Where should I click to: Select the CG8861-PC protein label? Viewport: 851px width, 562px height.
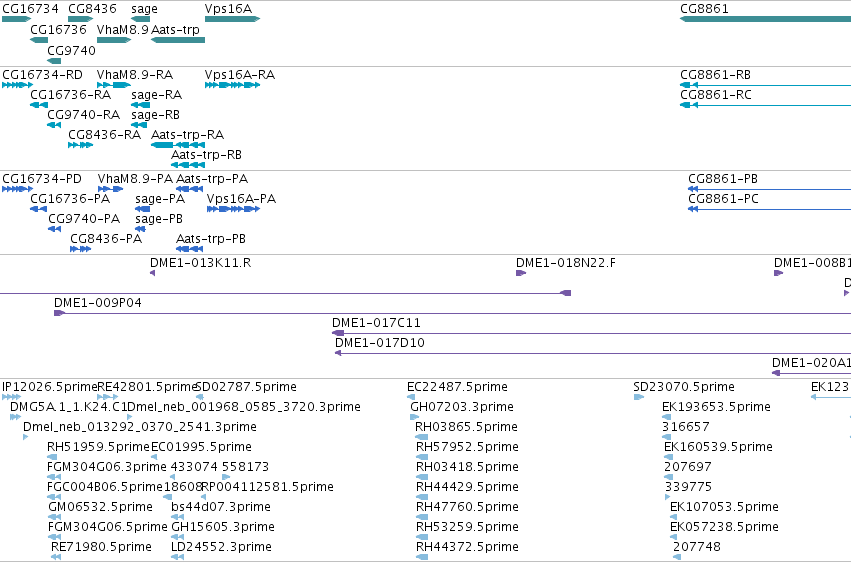(x=723, y=199)
